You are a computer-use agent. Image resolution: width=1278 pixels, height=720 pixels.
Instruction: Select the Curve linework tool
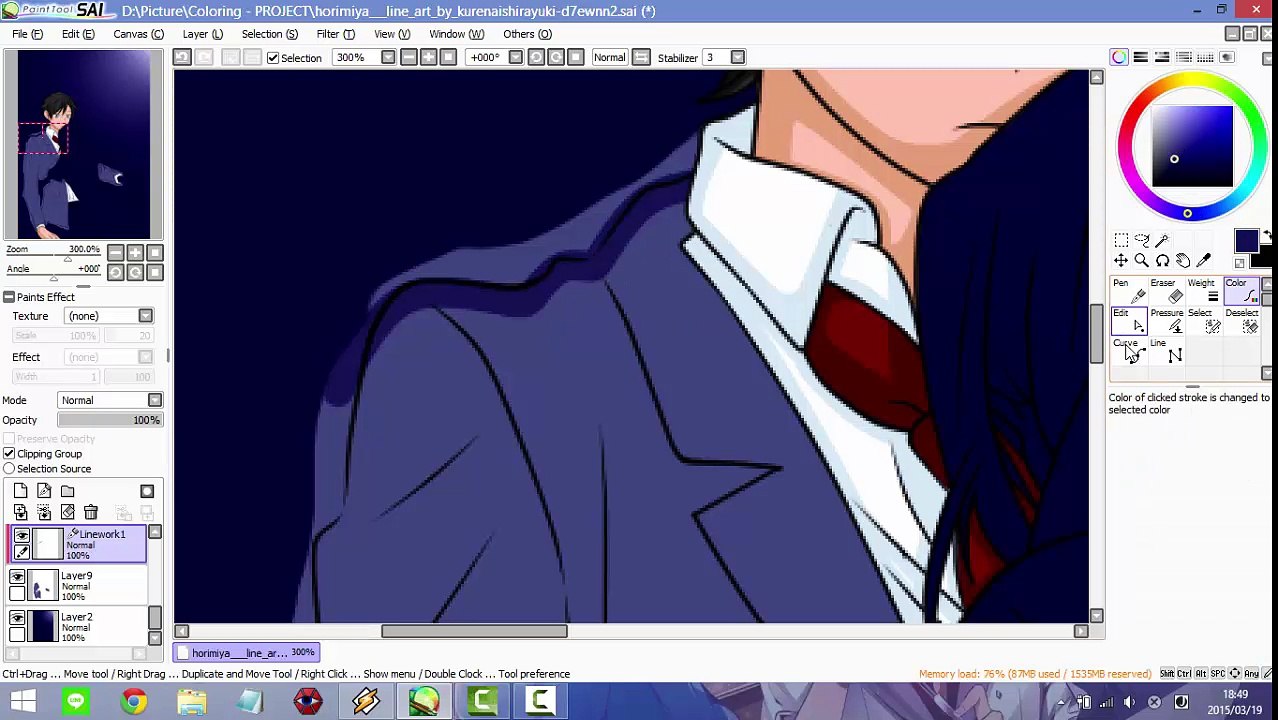coord(1129,352)
